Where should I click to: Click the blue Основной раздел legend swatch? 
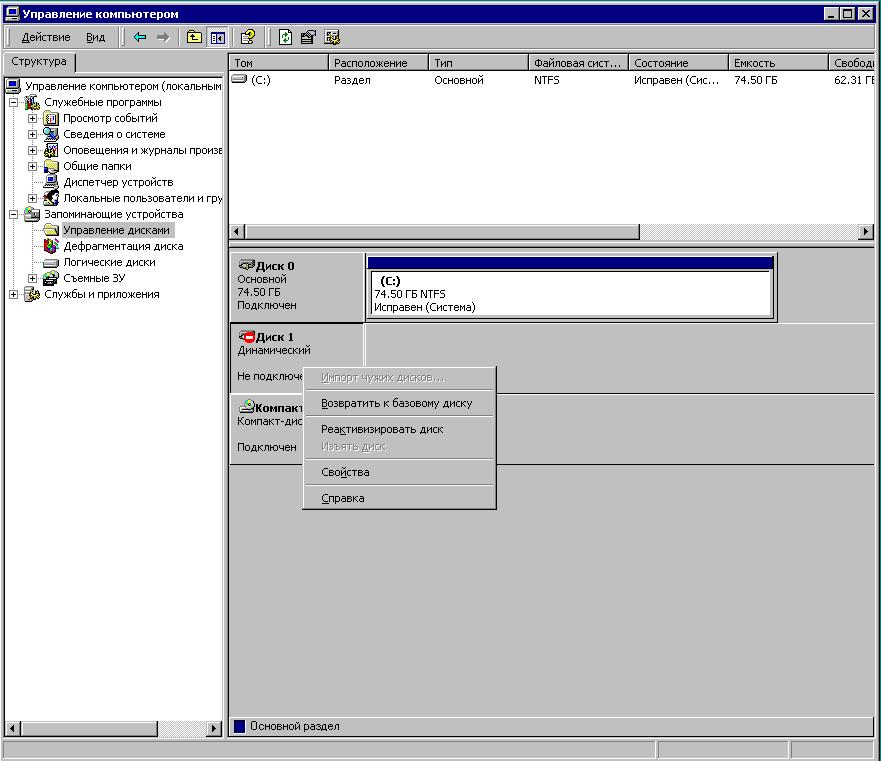(239, 726)
